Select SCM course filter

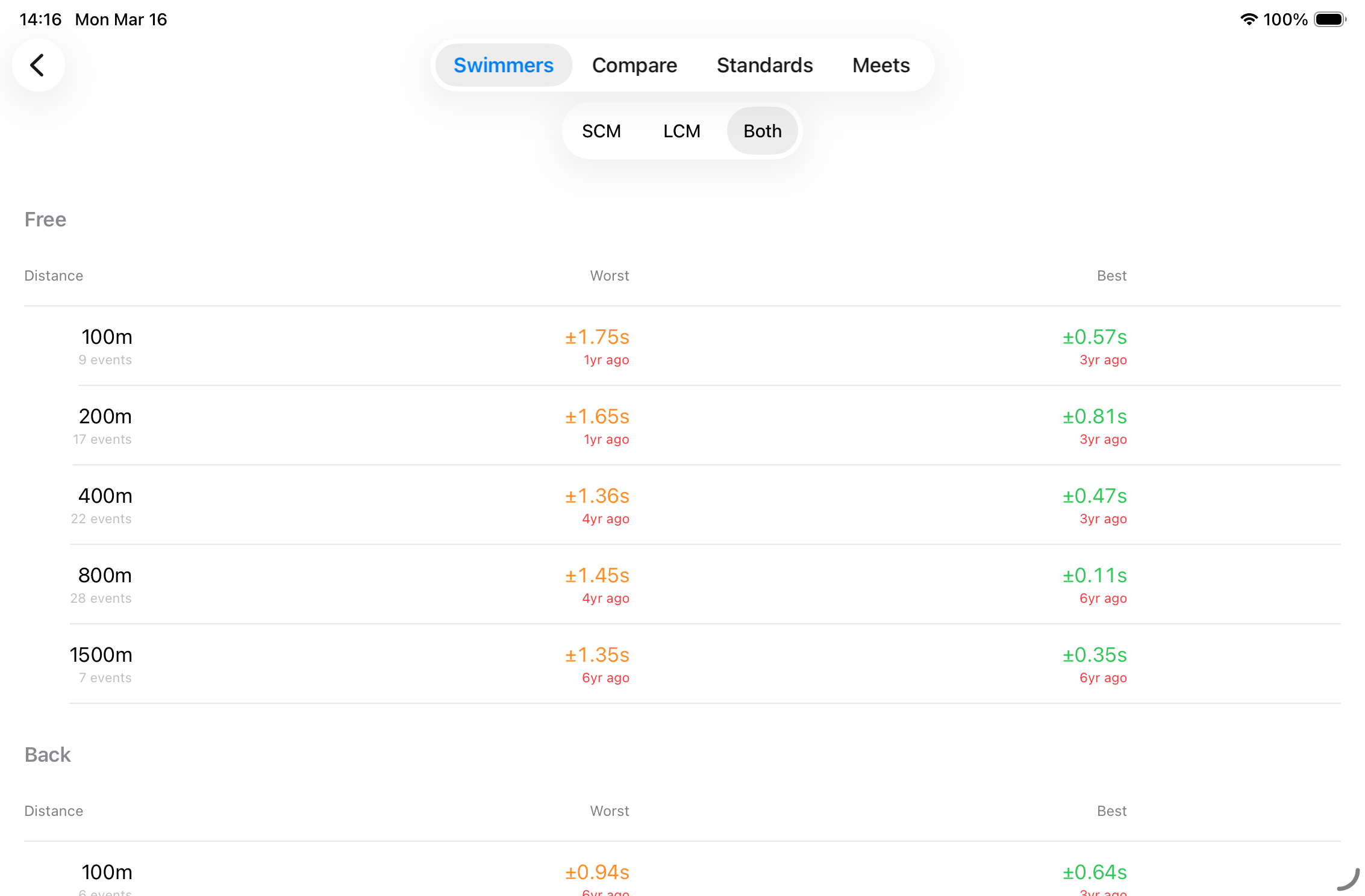point(601,131)
